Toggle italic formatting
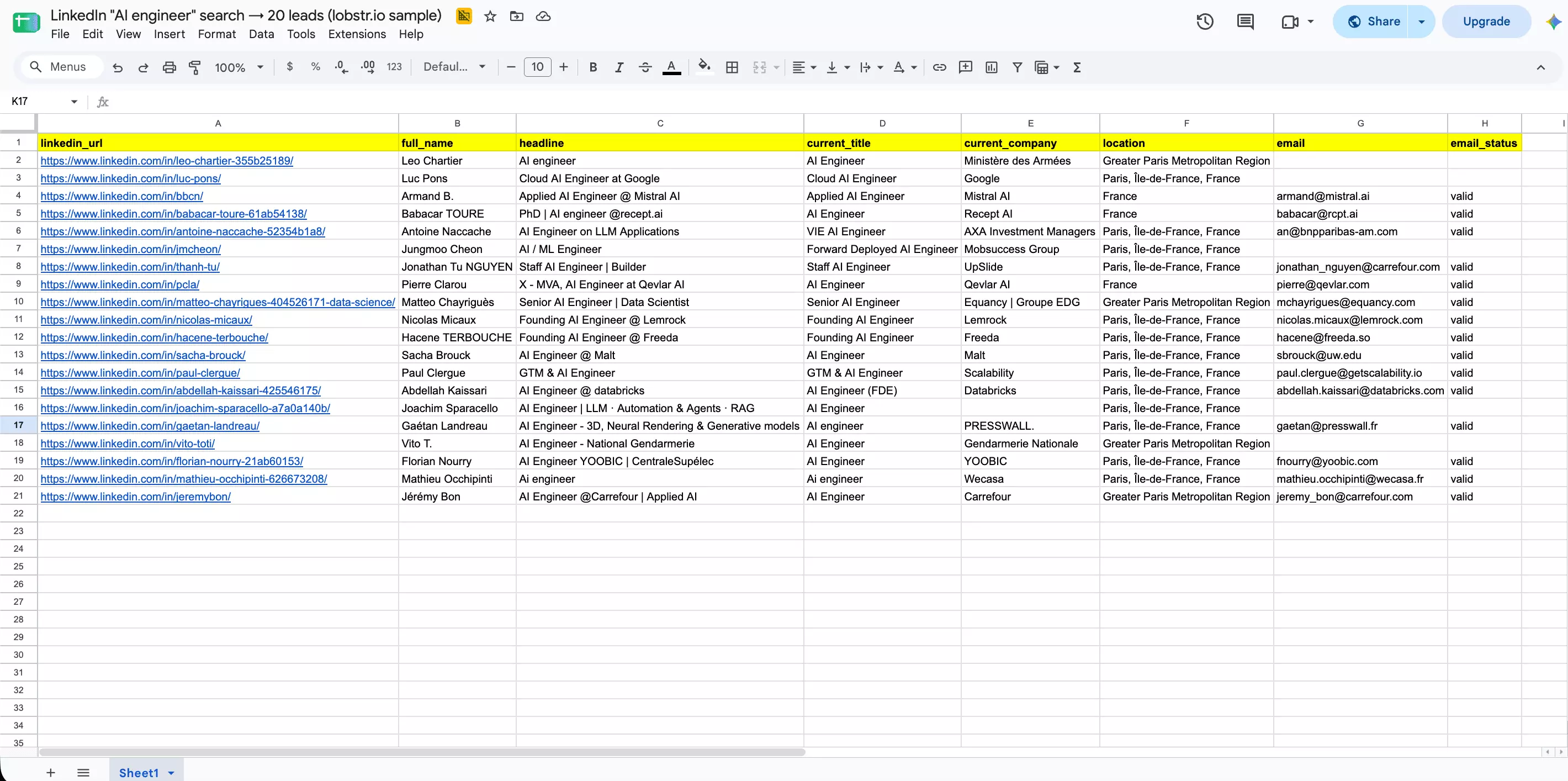The height and width of the screenshot is (781, 1568). [619, 67]
